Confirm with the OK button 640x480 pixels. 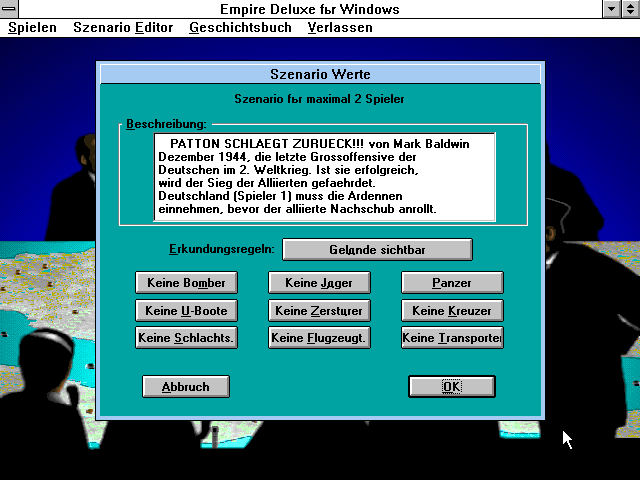(x=452, y=387)
